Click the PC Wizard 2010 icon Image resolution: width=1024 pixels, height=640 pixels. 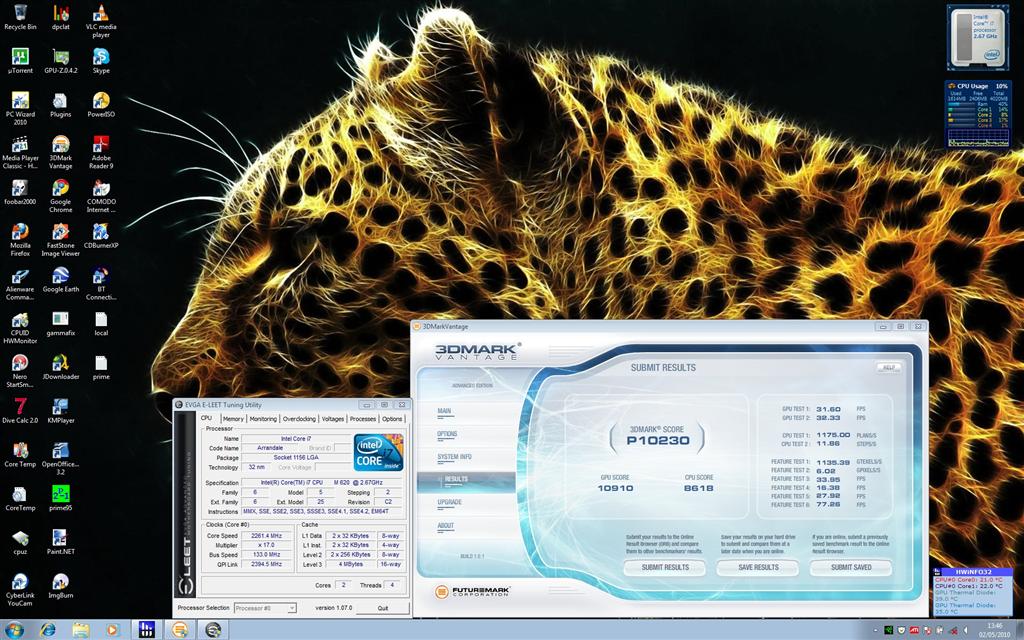click(20, 108)
